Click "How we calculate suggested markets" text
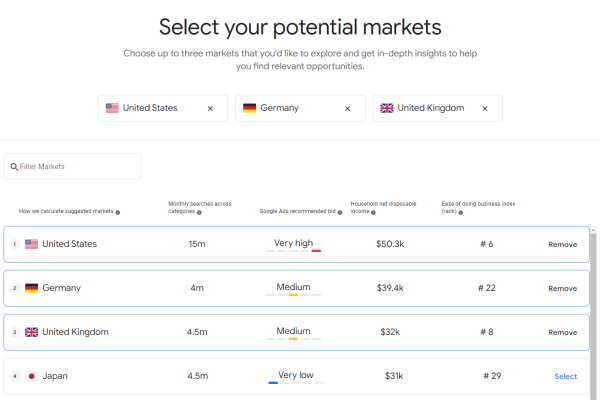Viewport: 600px width, 400px height. coord(66,211)
